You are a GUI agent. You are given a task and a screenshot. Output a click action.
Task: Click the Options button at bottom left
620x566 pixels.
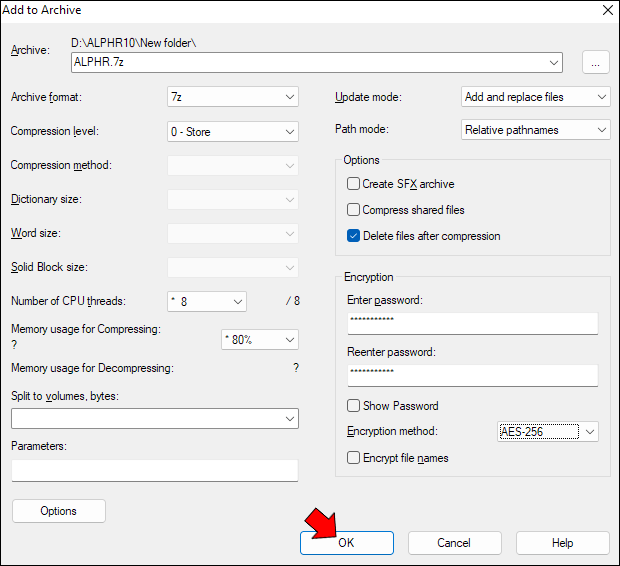[x=59, y=511]
